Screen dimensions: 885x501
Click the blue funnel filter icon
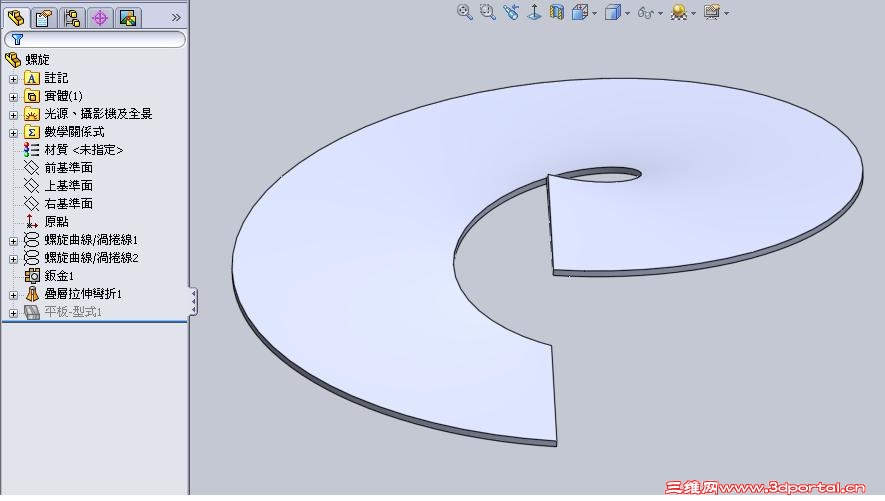[x=17, y=39]
